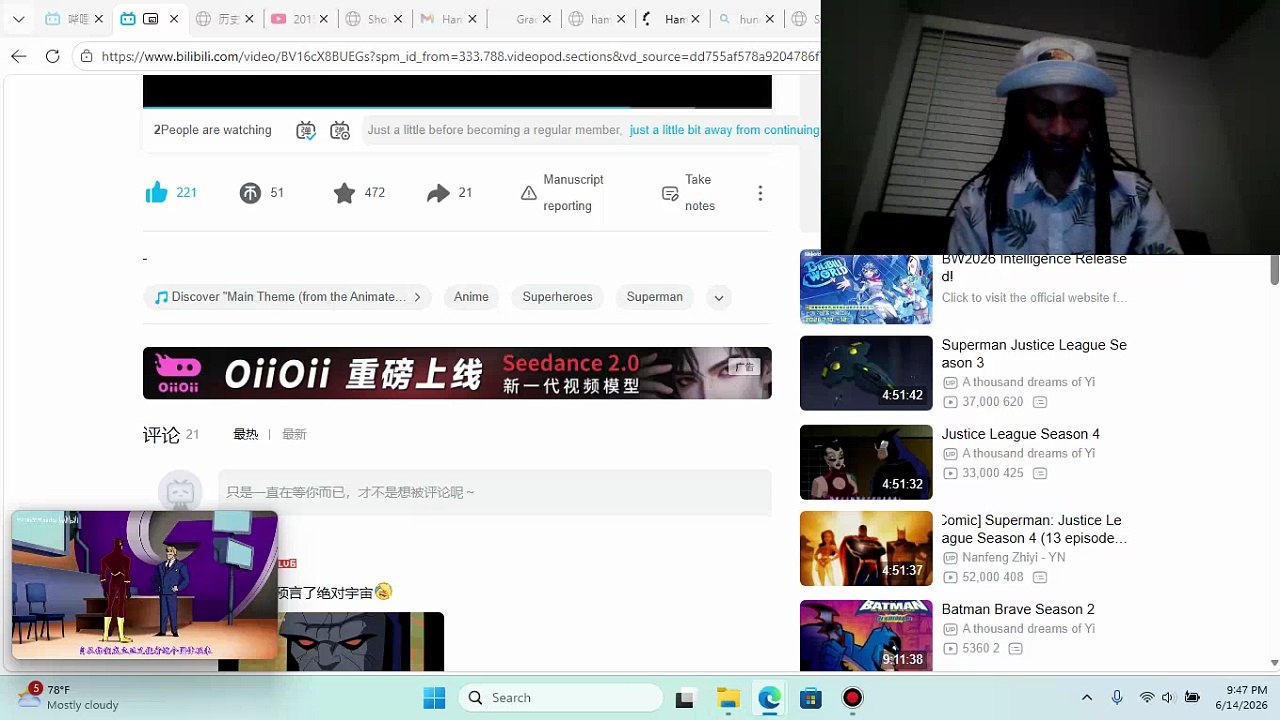Image resolution: width=1280 pixels, height=720 pixels.
Task: Open Nanfeng Zhiyi - YN uploader page
Action: pos(1013,557)
